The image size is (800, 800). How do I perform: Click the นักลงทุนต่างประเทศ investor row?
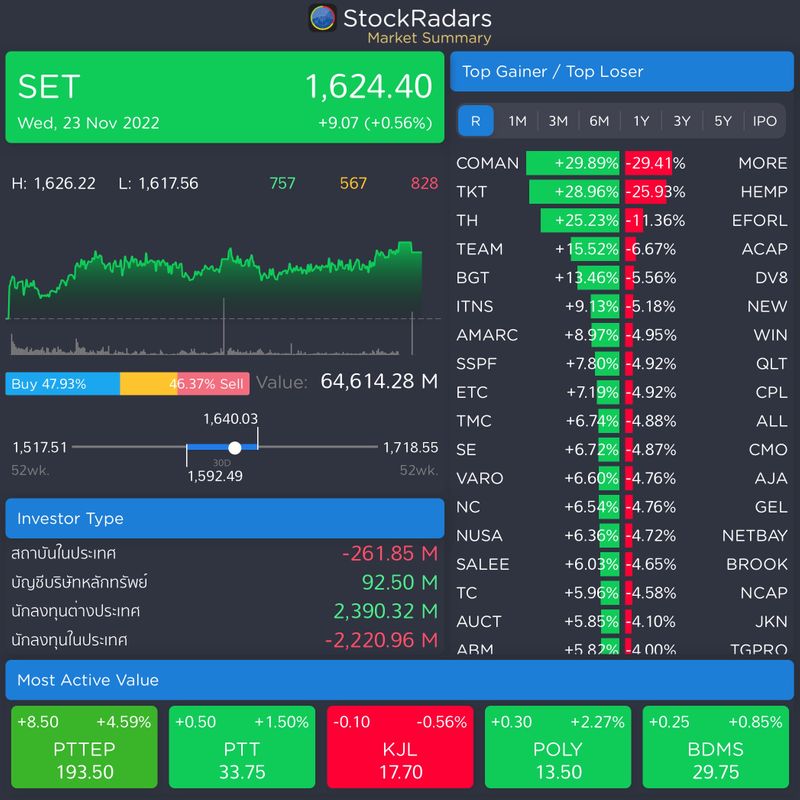pos(224,611)
